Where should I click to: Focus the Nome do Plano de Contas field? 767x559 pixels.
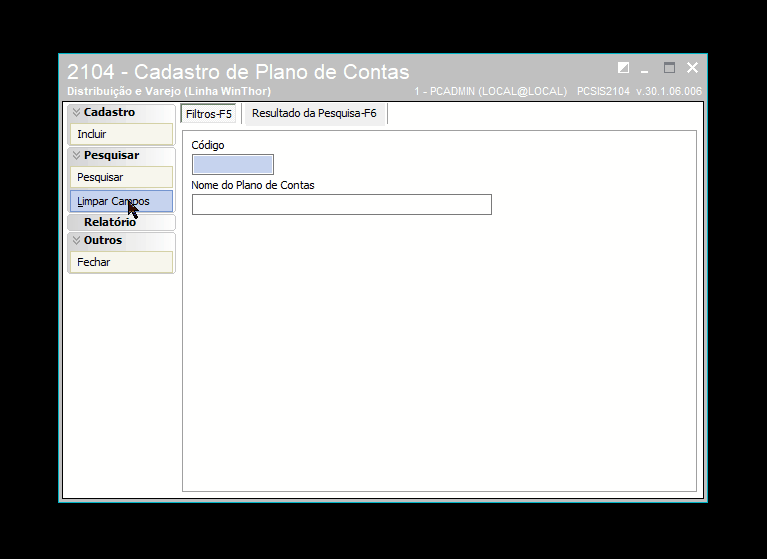pyautogui.click(x=342, y=204)
